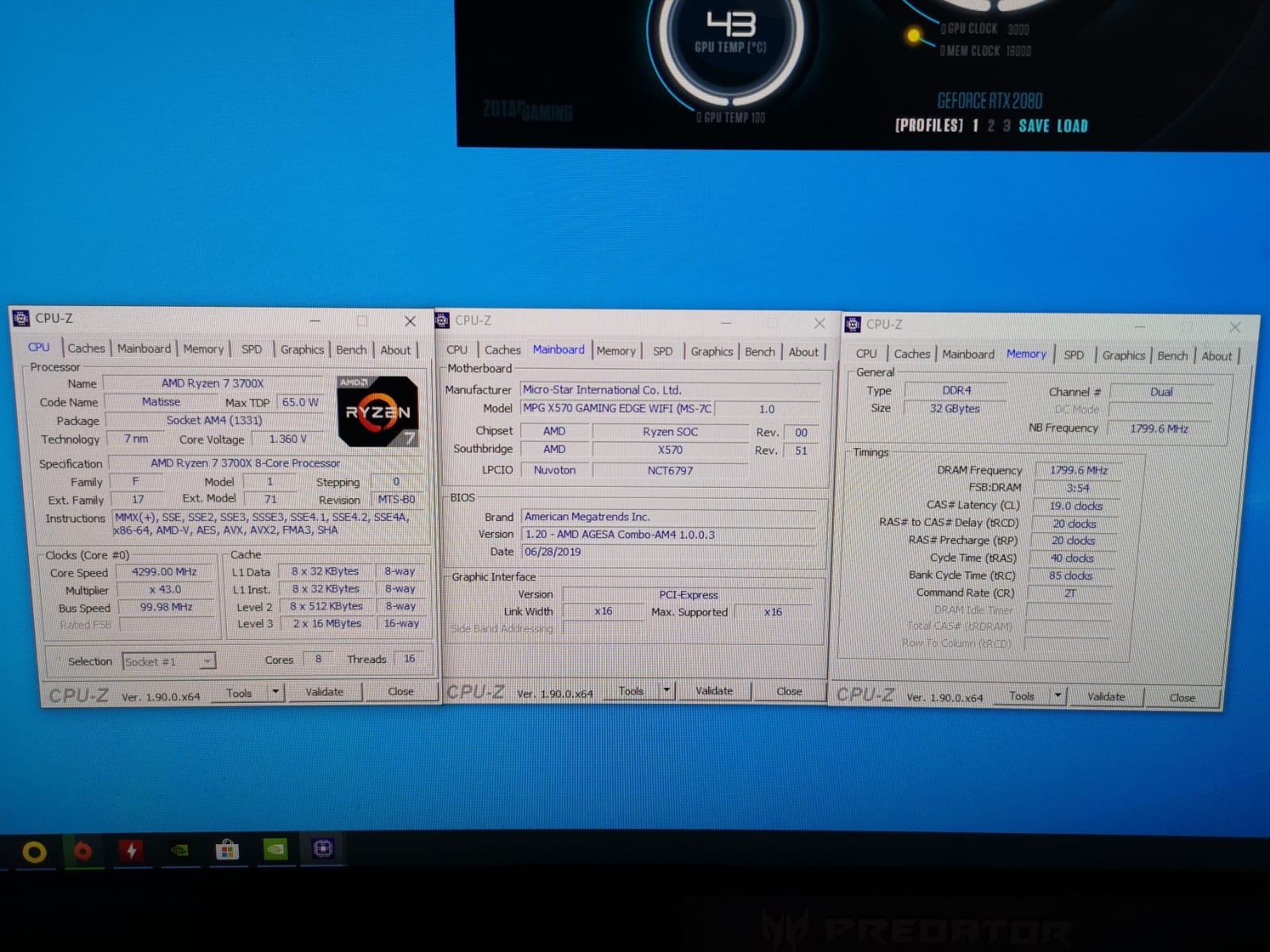
Task: Click the CPU-Z chip icon on the taskbar
Action: 322,848
